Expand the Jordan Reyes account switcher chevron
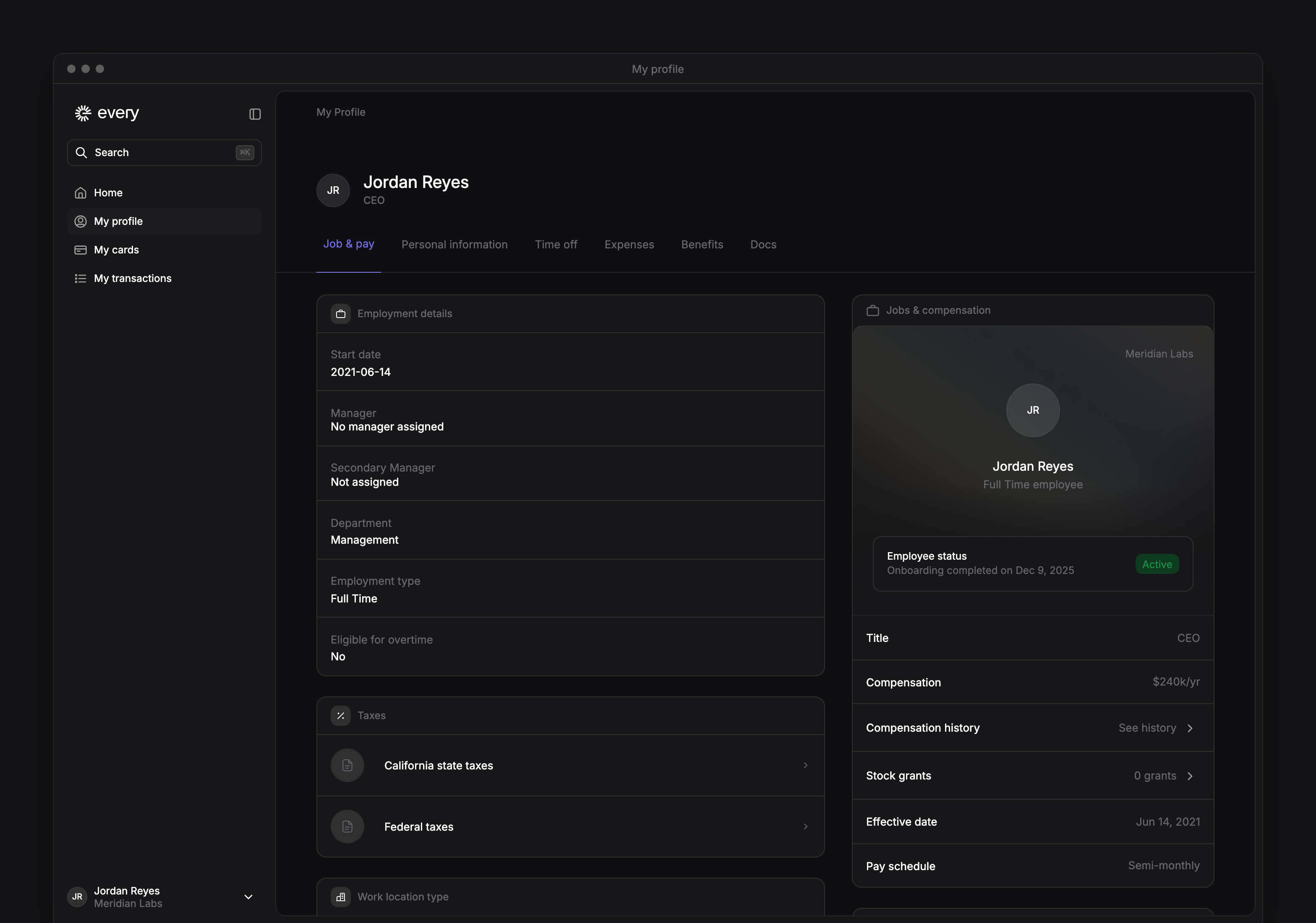 tap(248, 897)
